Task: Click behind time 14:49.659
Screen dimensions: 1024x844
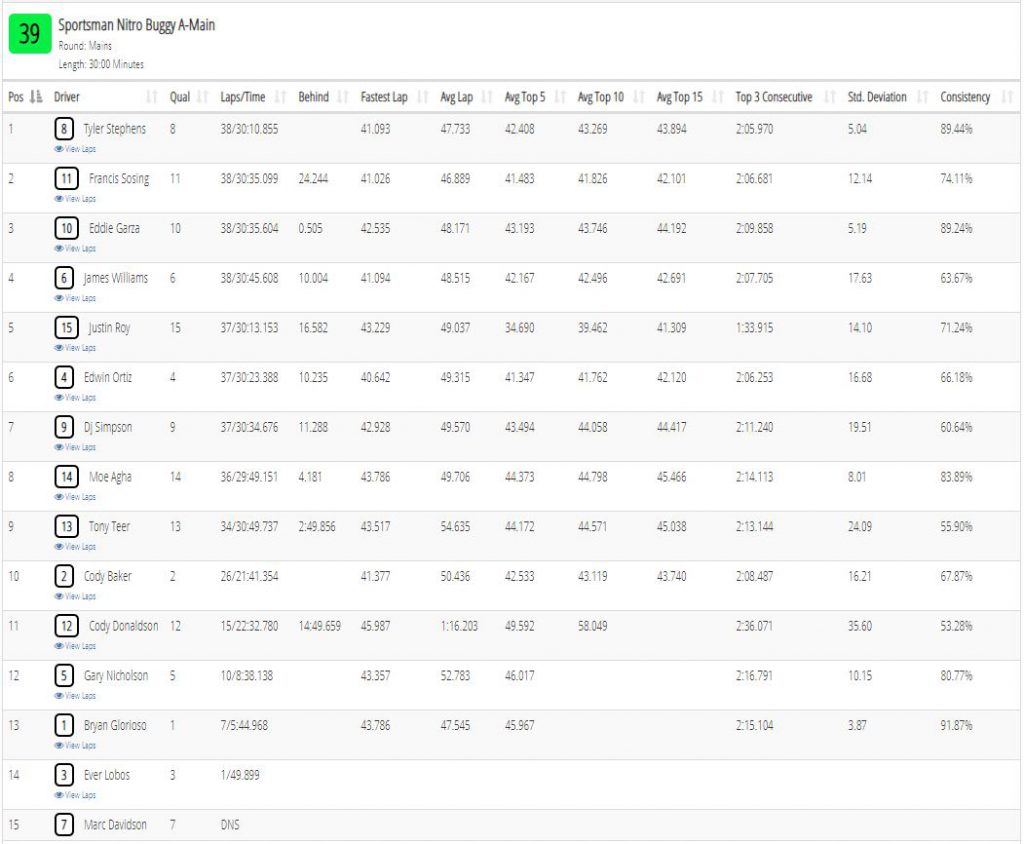Action: coord(319,626)
